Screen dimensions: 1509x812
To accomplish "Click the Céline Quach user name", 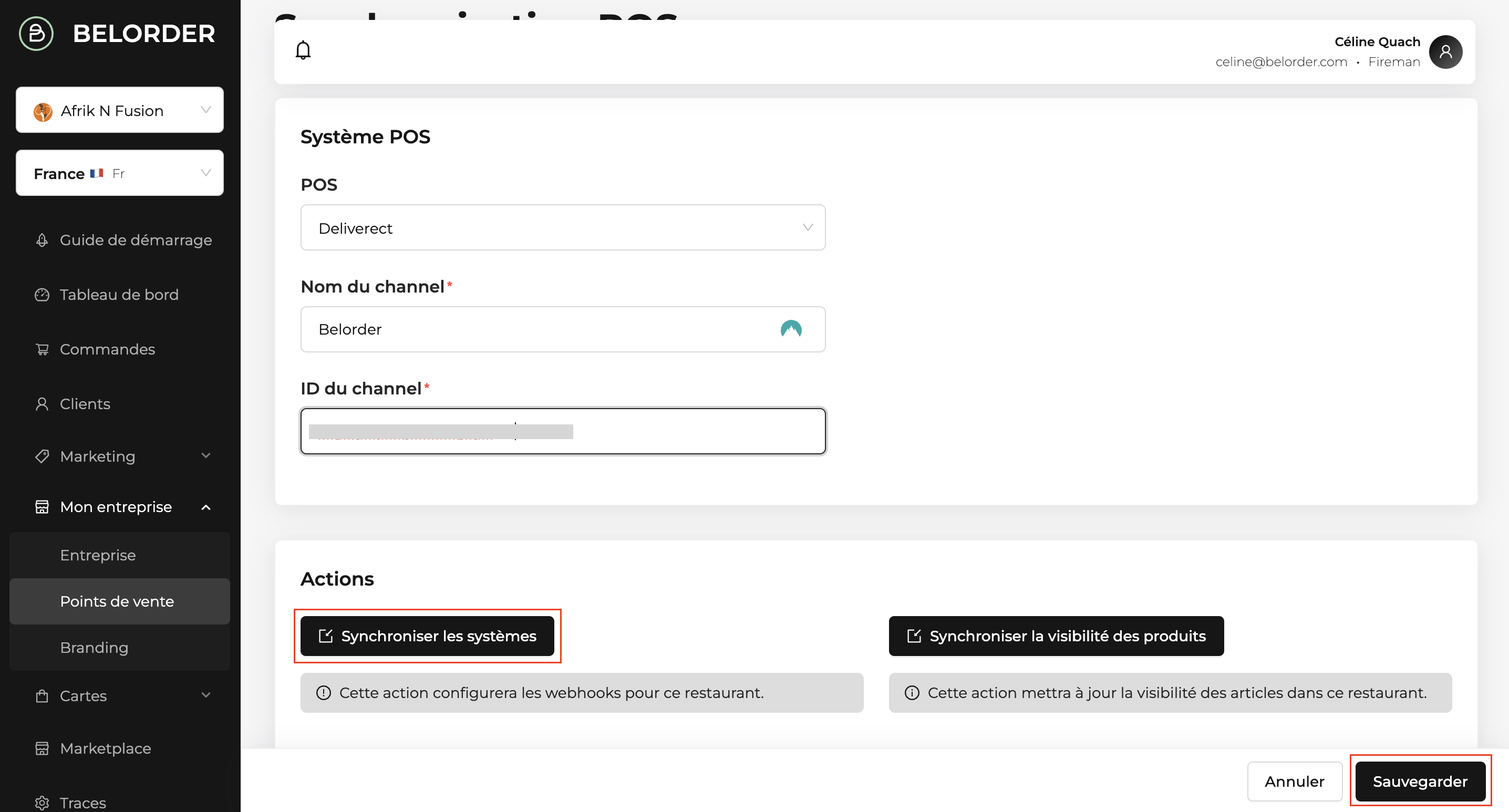I will pyautogui.click(x=1377, y=41).
